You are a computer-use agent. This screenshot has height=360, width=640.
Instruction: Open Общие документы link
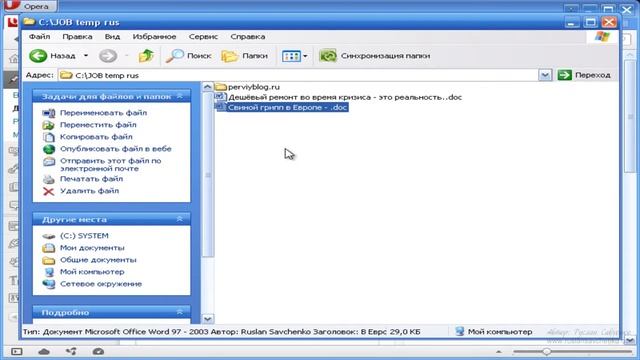point(98,260)
